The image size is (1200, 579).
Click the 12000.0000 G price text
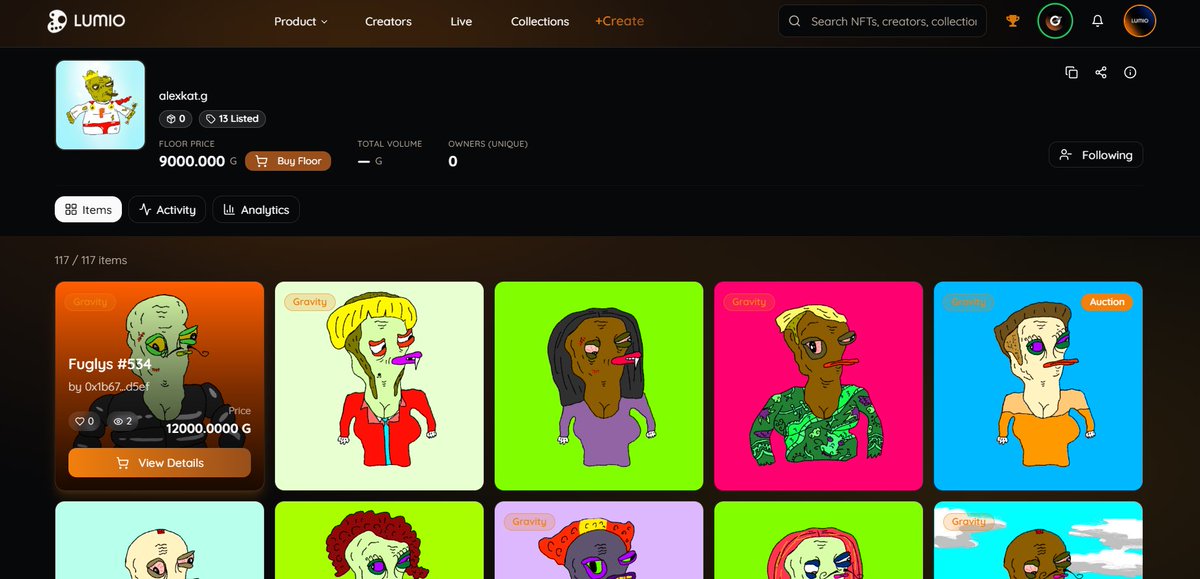[x=208, y=429]
